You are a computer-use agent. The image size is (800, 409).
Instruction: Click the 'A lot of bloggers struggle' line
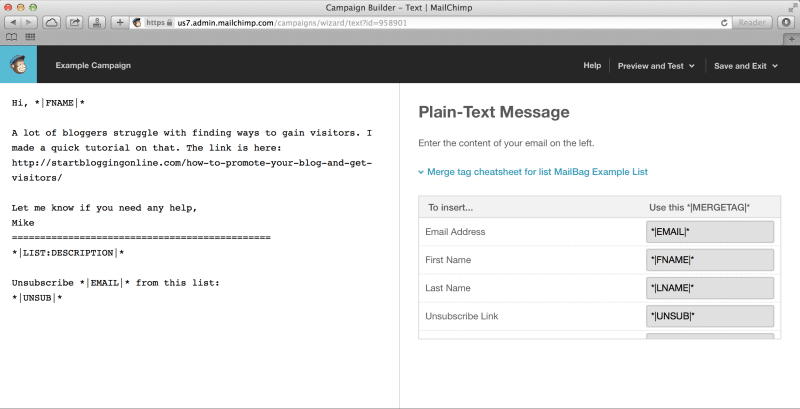(x=192, y=133)
